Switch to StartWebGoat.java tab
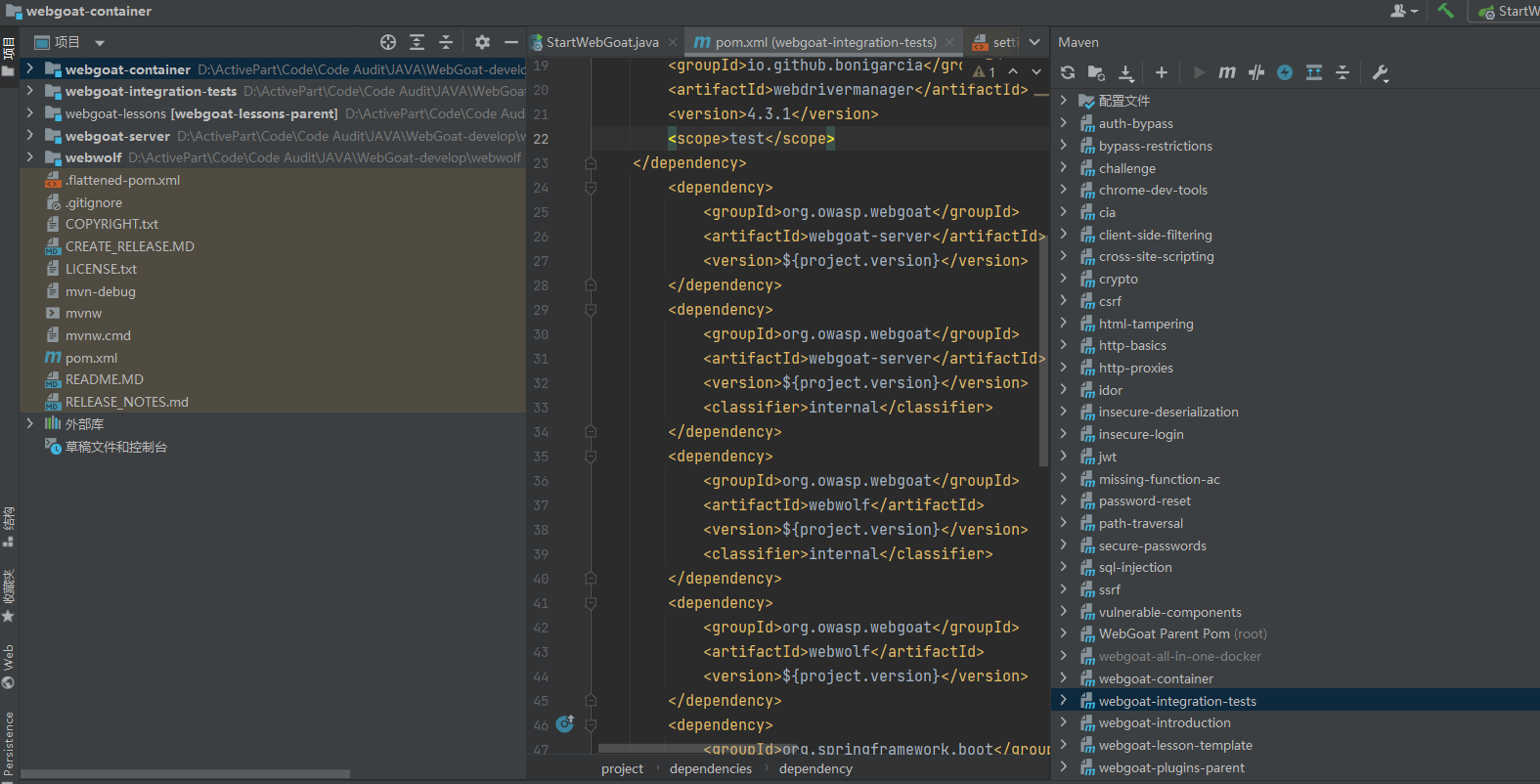Image resolution: width=1540 pixels, height=784 pixels. point(602,42)
